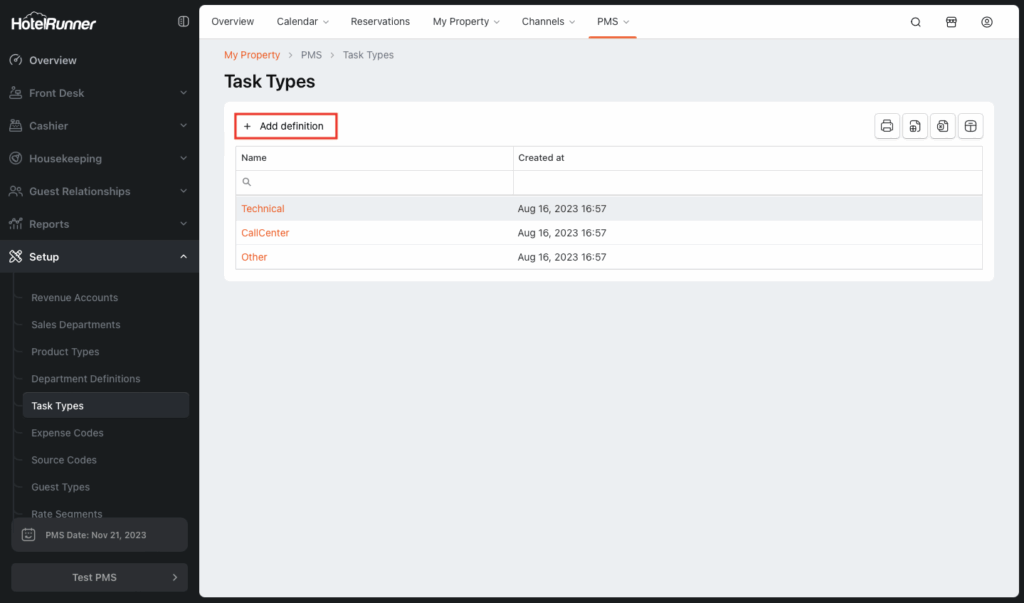Click the Add definition button
This screenshot has width=1024, height=603.
click(x=285, y=126)
